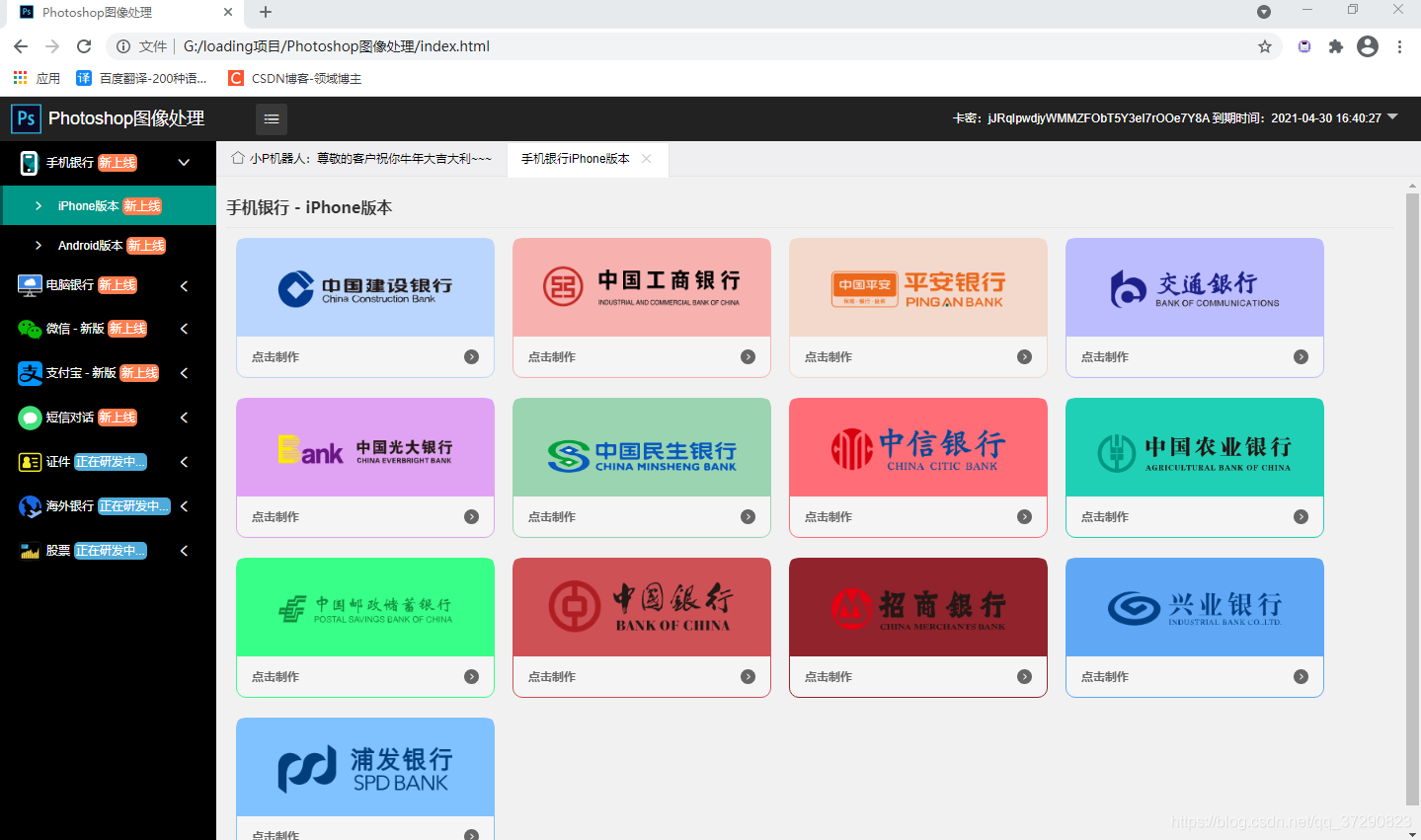Click arrow icon on 招商银行 card
1421x840 pixels.
click(1024, 677)
